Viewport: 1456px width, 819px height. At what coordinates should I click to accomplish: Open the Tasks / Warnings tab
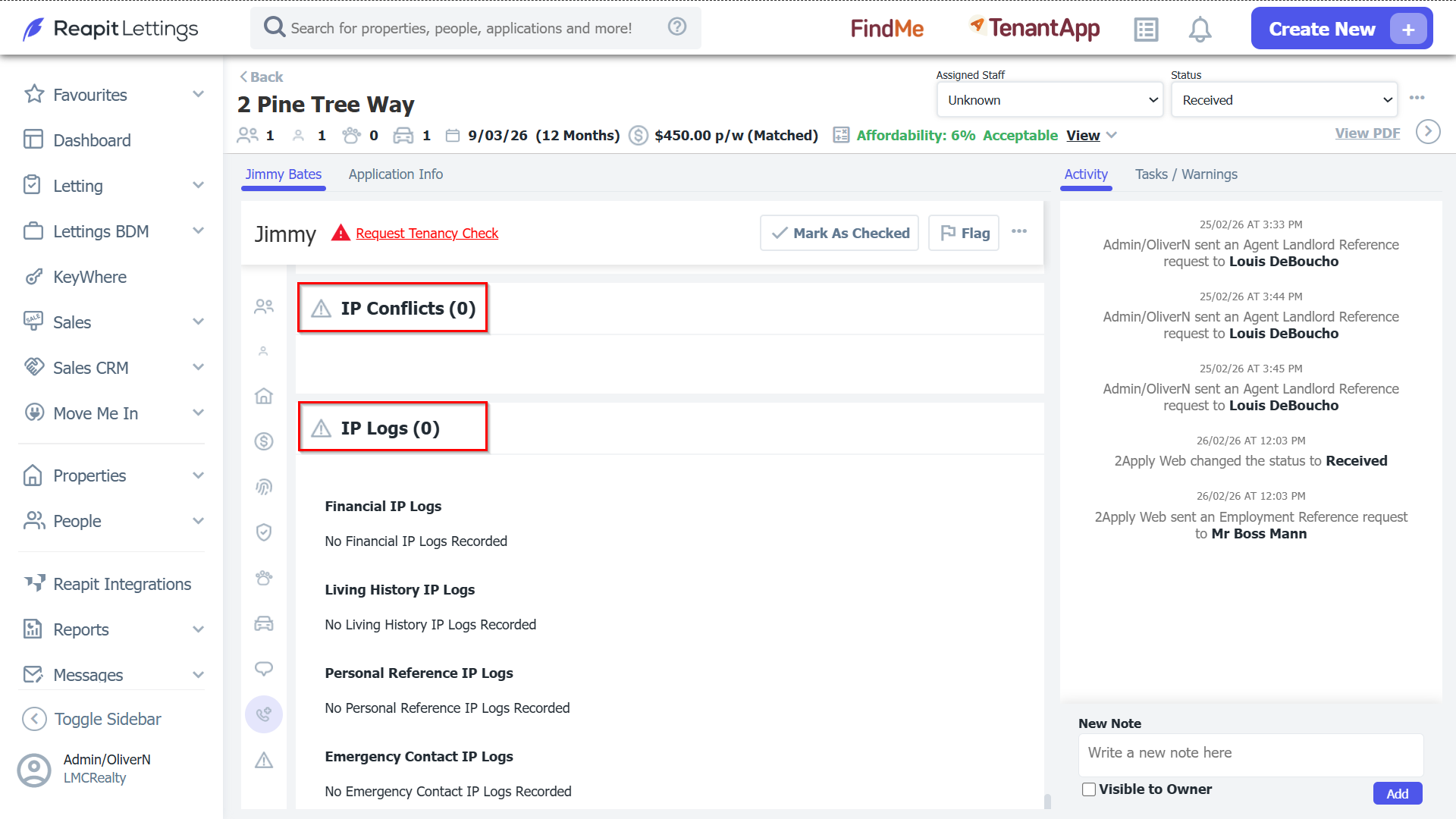[x=1186, y=174]
